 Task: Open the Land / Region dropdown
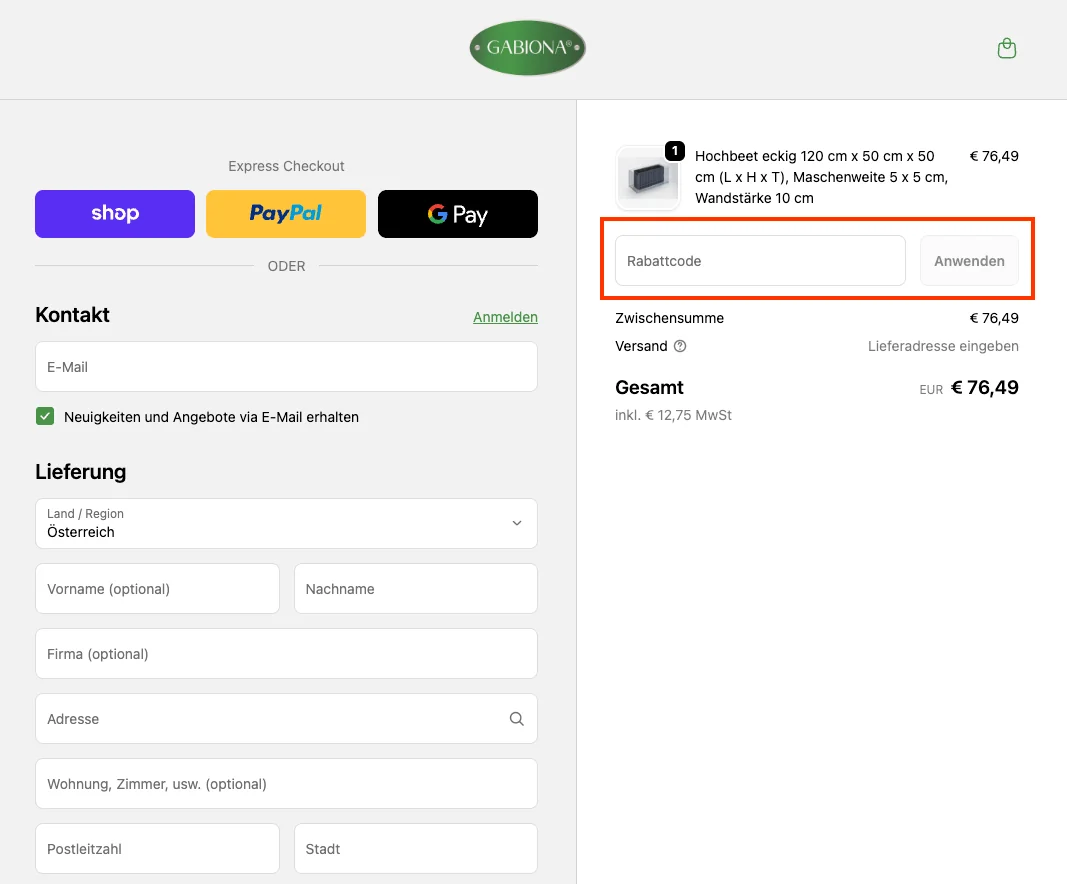click(x=286, y=523)
